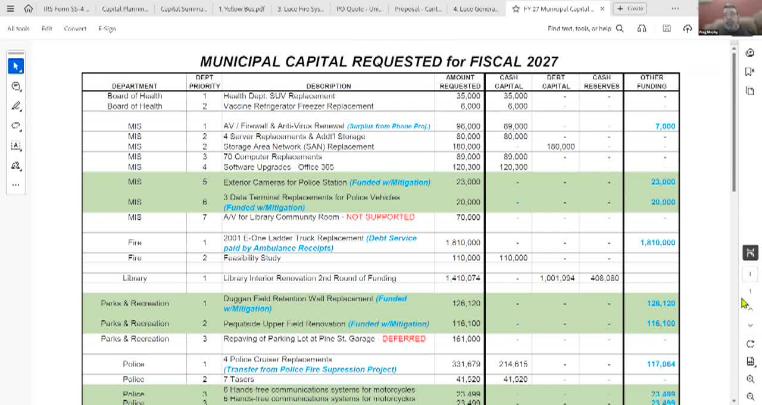The height and width of the screenshot is (405, 762).
Task: Open the All tools menu
Action: tap(18, 28)
